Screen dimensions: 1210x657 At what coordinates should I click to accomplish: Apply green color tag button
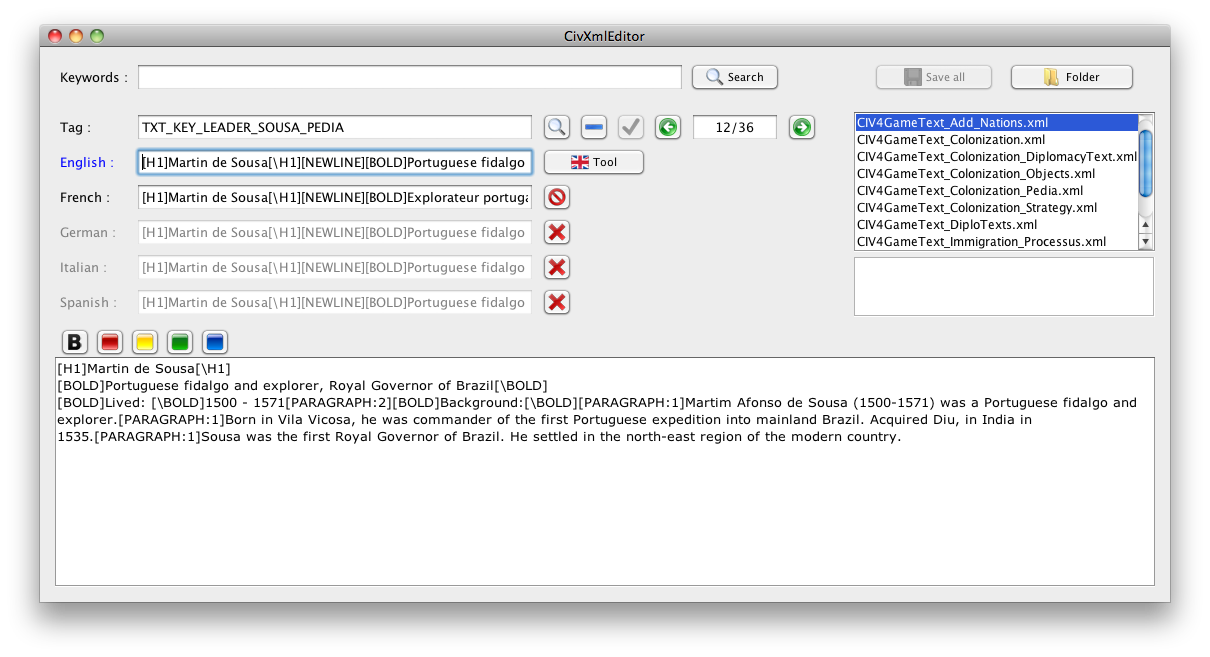(180, 342)
